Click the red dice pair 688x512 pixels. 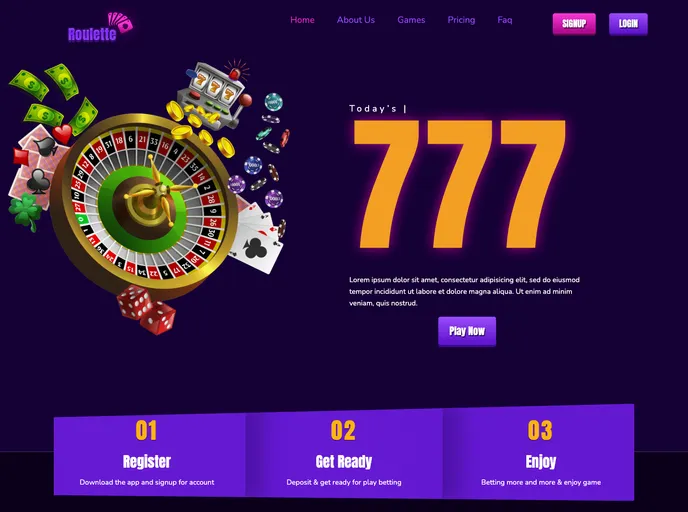tap(147, 309)
